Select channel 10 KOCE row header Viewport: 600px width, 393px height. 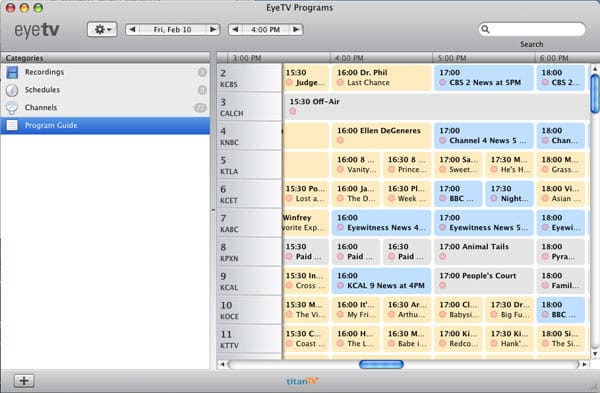[x=249, y=310]
